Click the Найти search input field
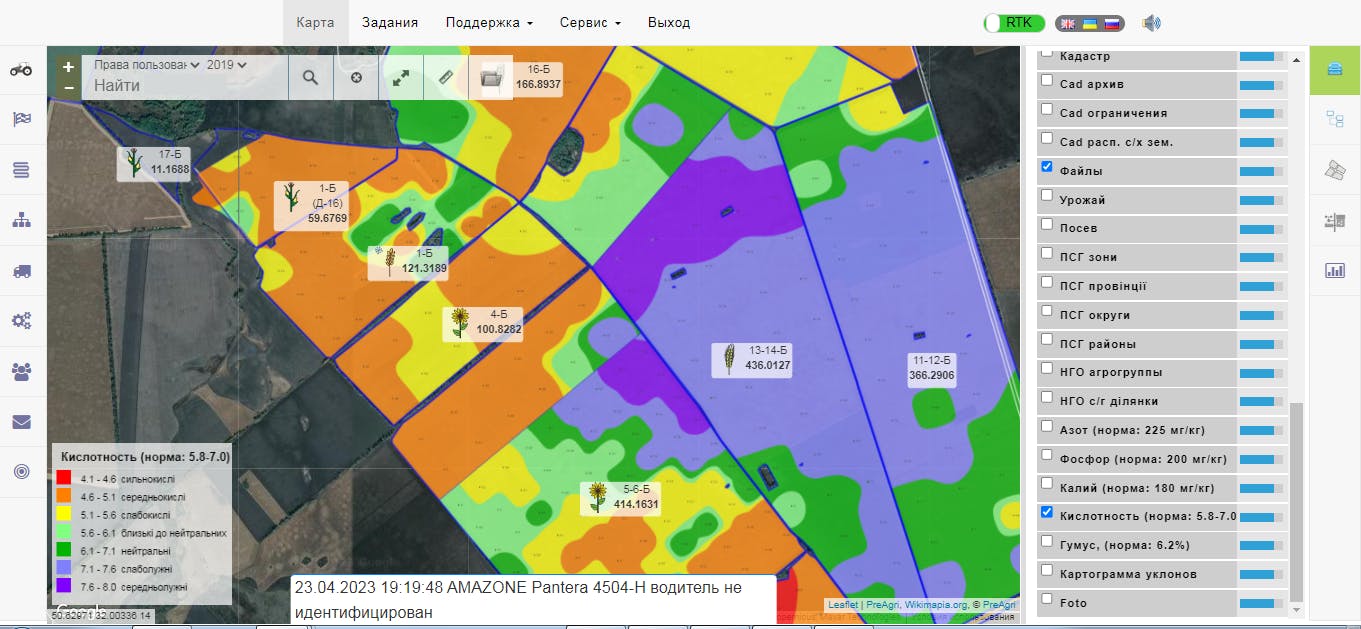Image resolution: width=1361 pixels, height=629 pixels. pyautogui.click(x=185, y=86)
